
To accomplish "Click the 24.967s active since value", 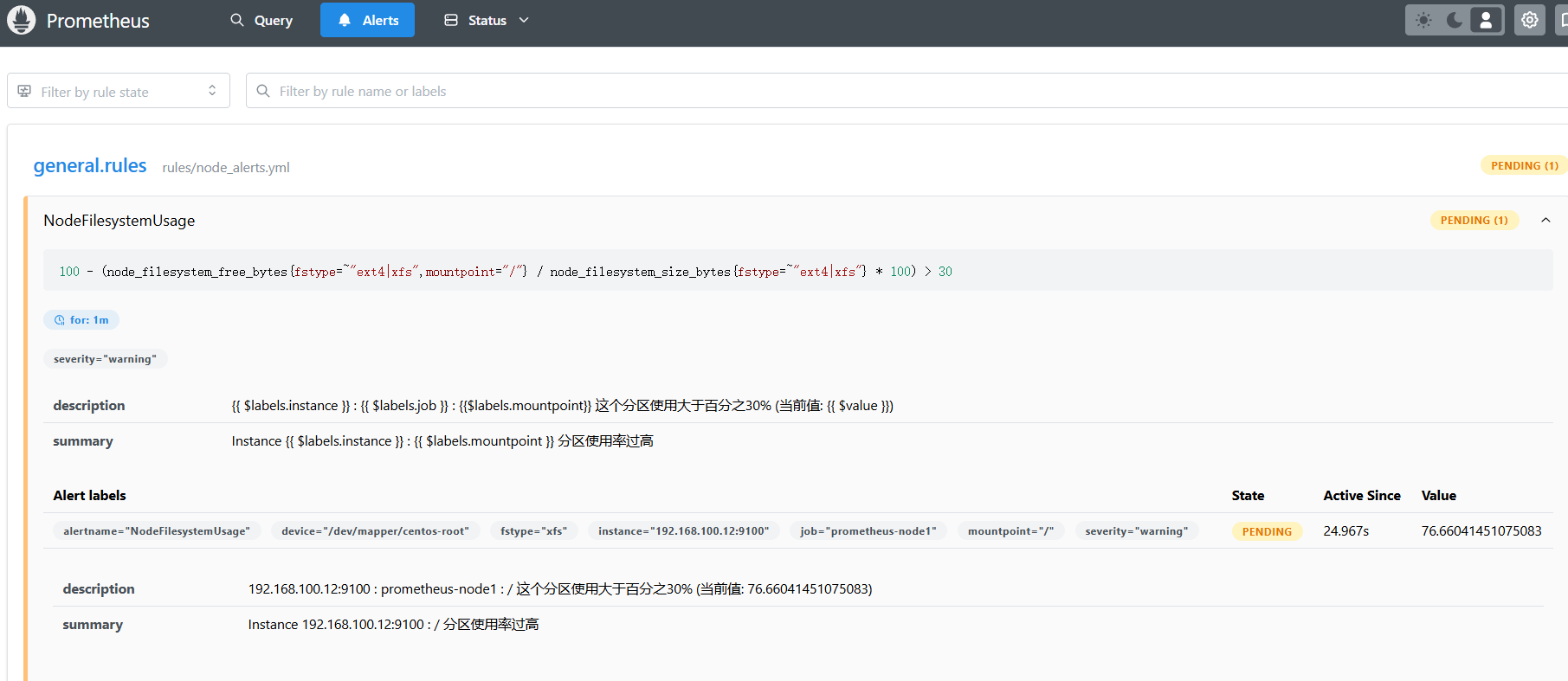I will 1346,531.
